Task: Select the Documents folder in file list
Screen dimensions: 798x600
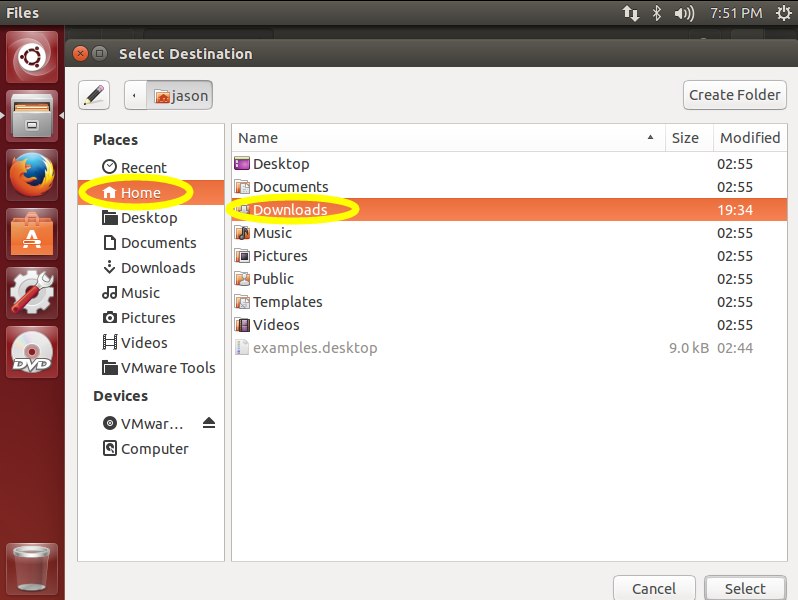Action: click(509, 187)
